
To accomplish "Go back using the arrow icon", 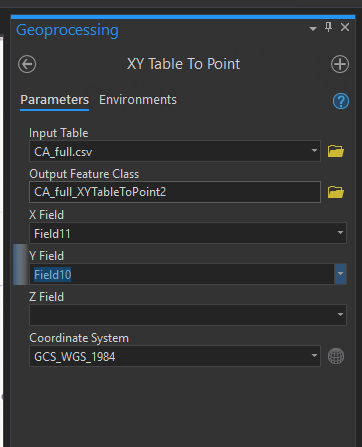I will tap(27, 64).
